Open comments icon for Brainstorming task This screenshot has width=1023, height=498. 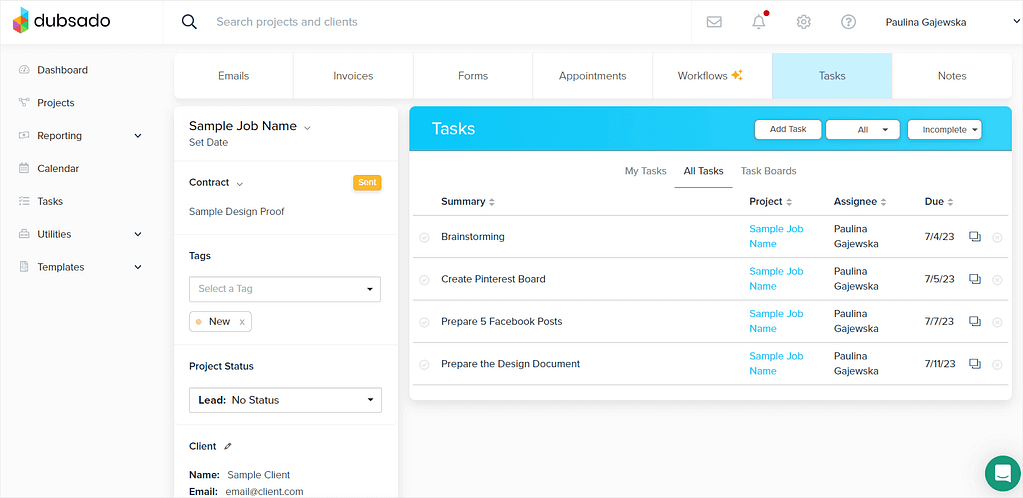975,236
